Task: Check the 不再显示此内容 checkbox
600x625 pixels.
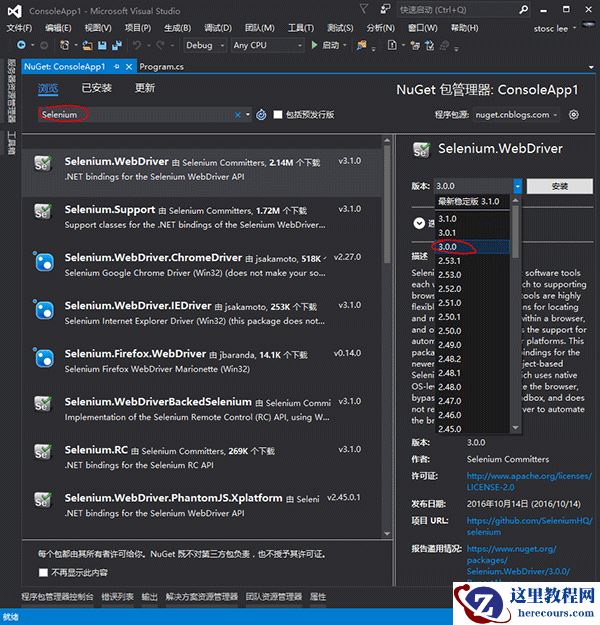Action: tap(43, 572)
